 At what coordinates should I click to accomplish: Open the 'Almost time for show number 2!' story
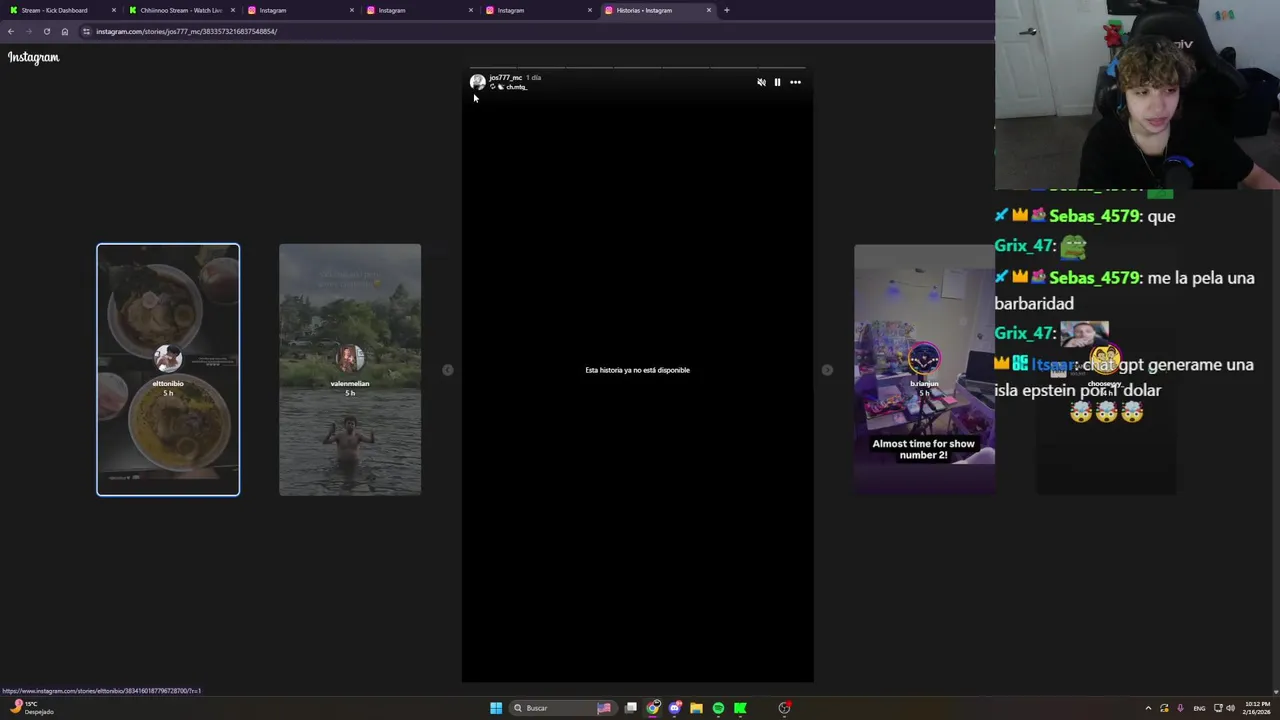coord(924,369)
